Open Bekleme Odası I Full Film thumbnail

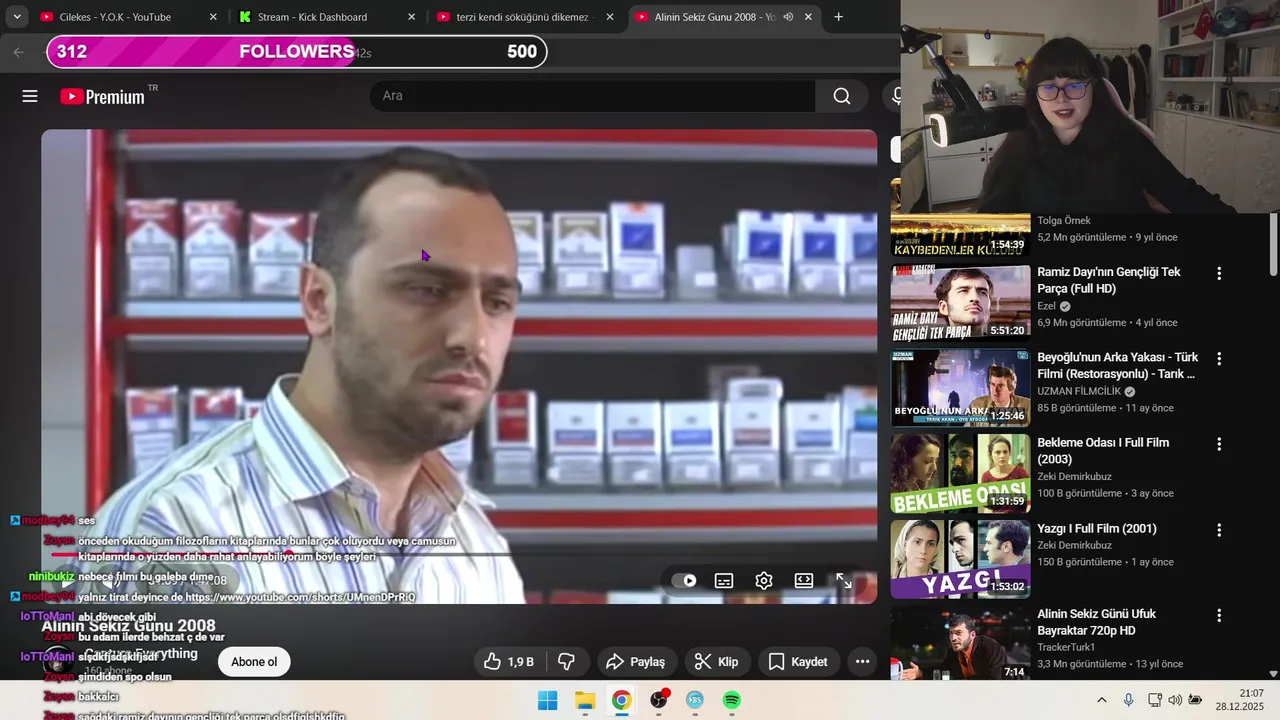[x=960, y=473]
